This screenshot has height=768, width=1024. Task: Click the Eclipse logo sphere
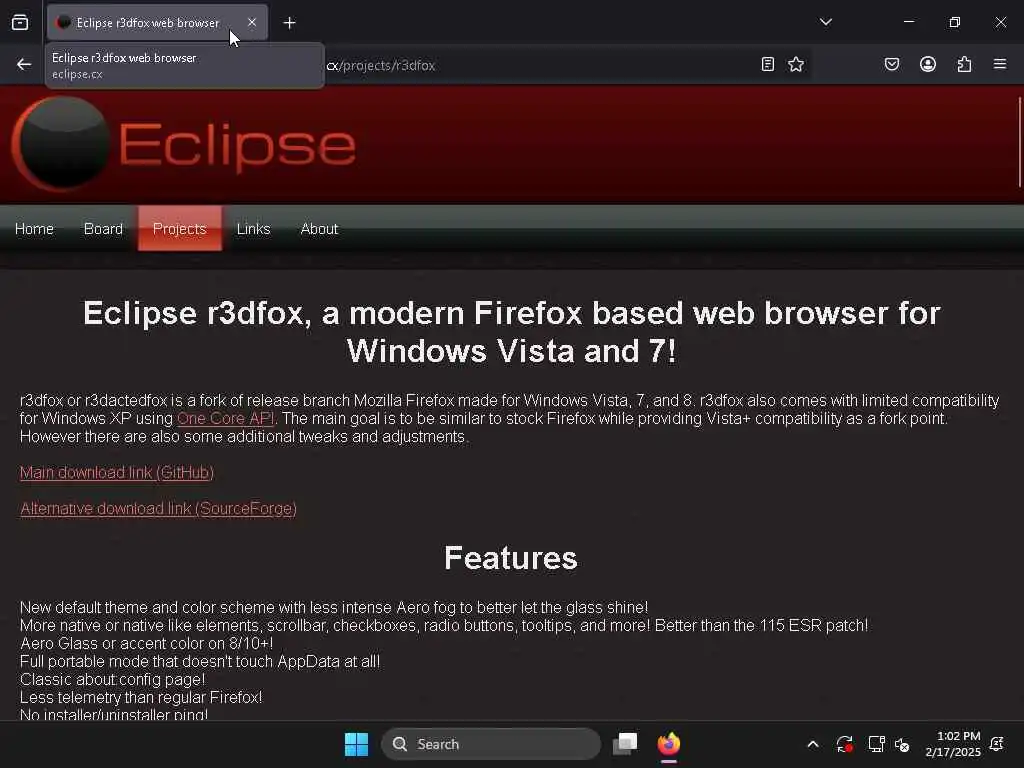pyautogui.click(x=61, y=144)
